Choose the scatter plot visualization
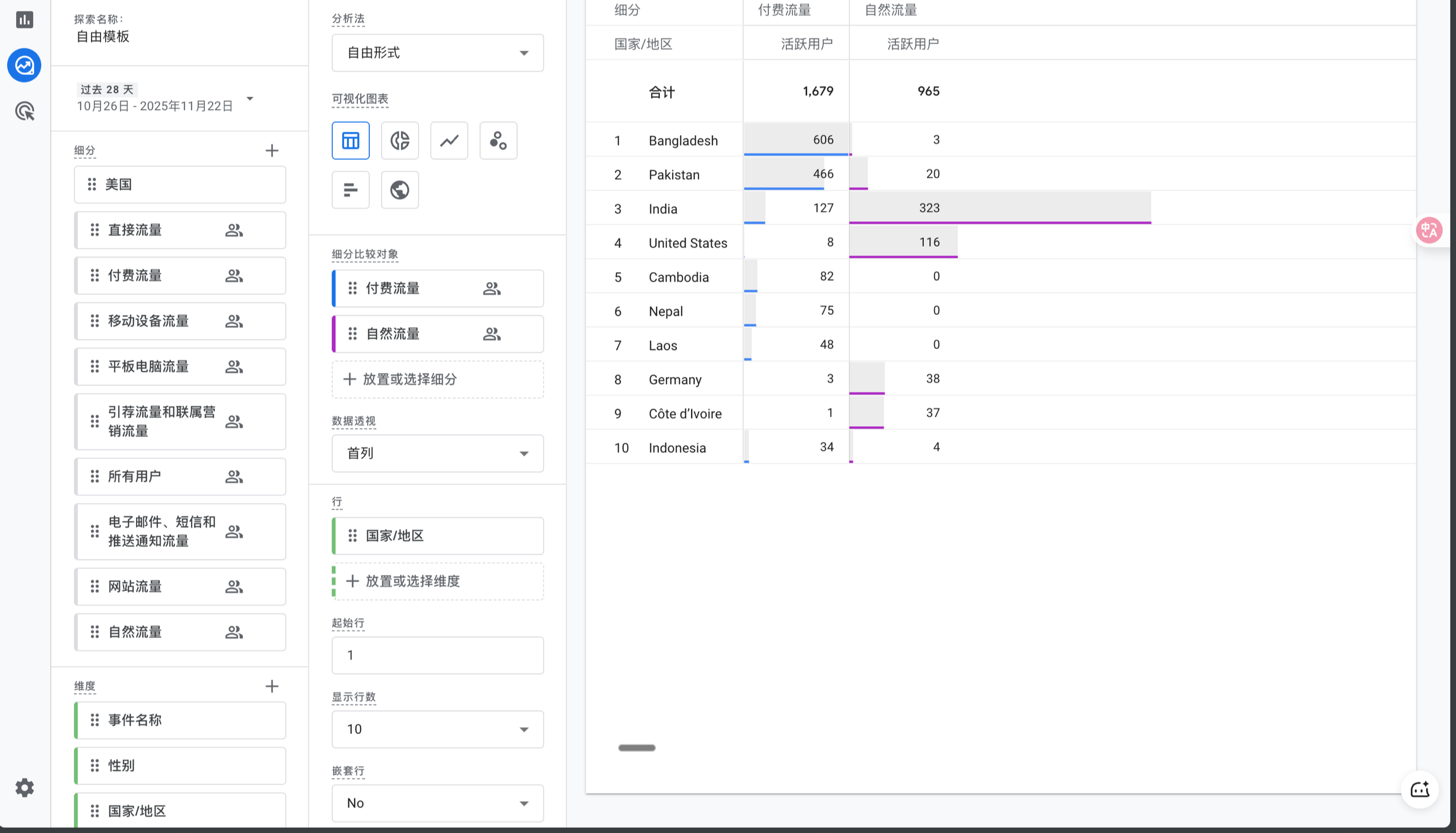1456x833 pixels. [x=498, y=140]
